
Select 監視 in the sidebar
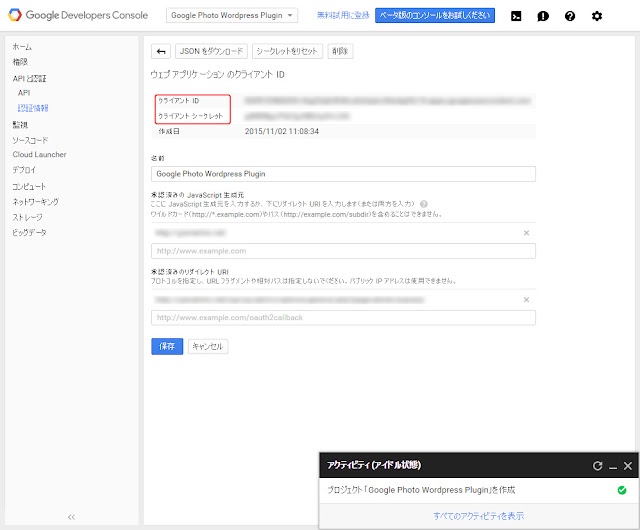[20, 125]
